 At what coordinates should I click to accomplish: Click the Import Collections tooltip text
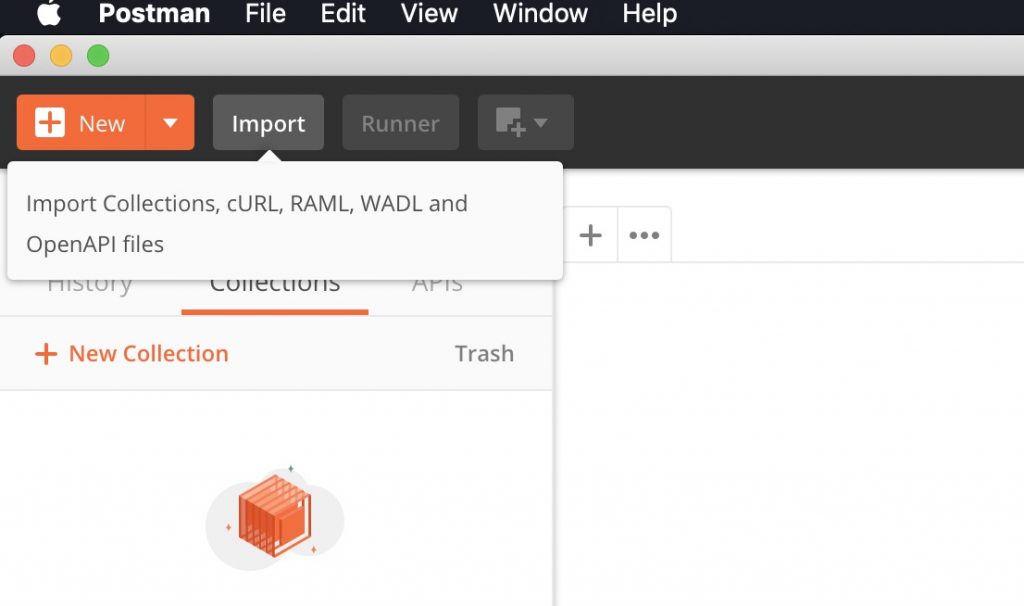click(247, 223)
